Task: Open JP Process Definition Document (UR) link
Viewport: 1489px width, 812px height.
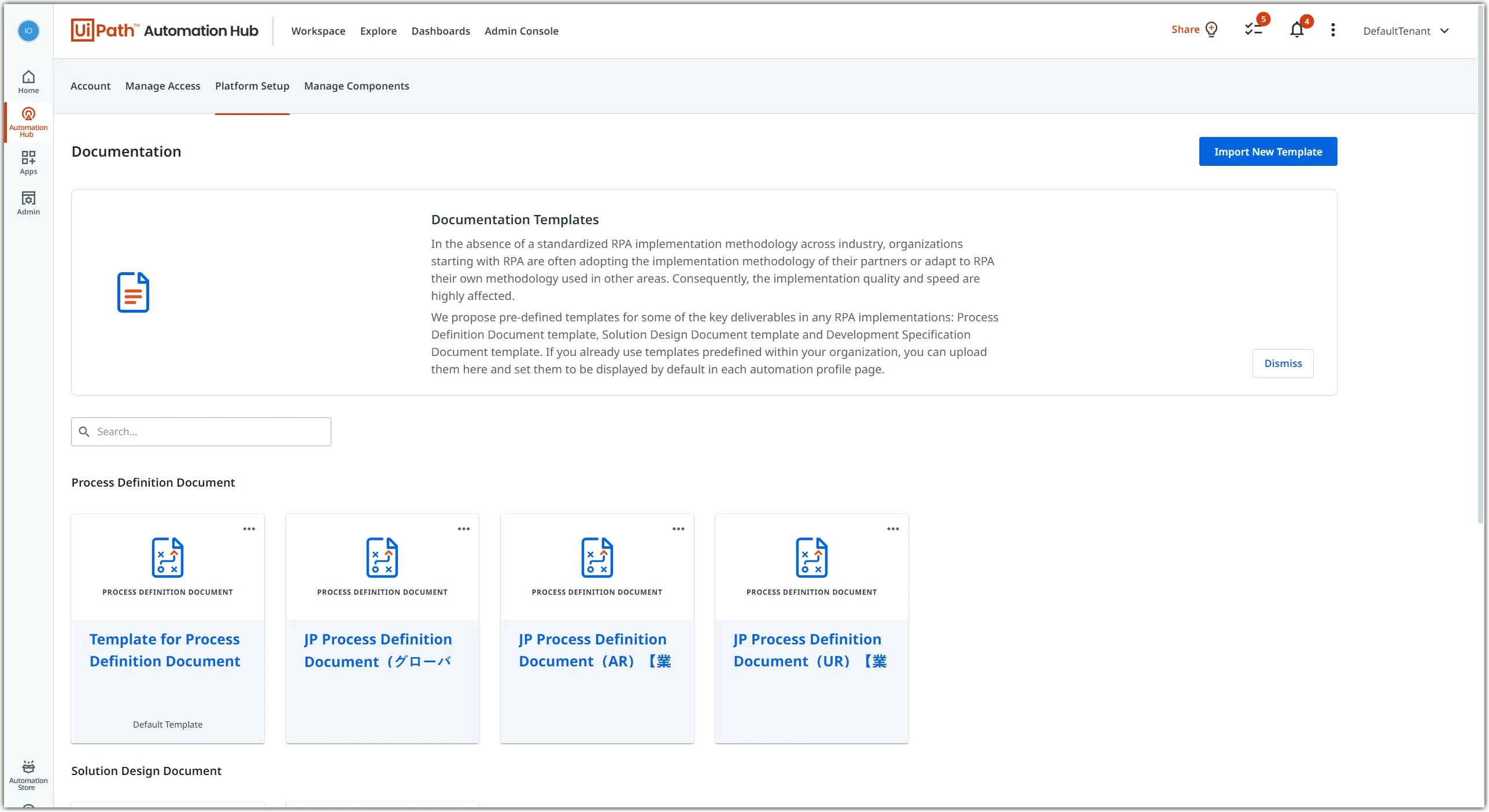Action: point(810,650)
